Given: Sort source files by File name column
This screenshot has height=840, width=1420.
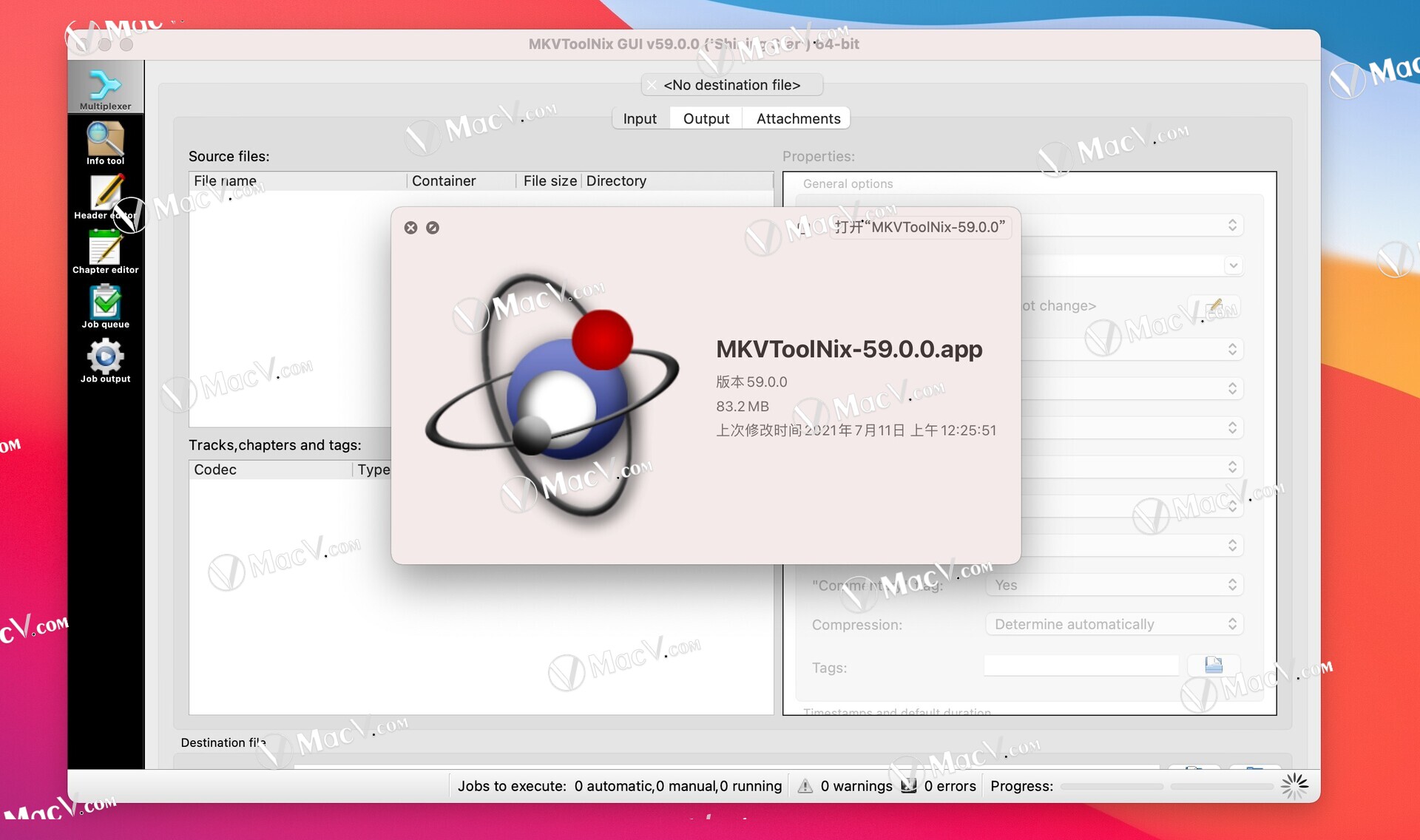Looking at the screenshot, I should click(x=297, y=181).
